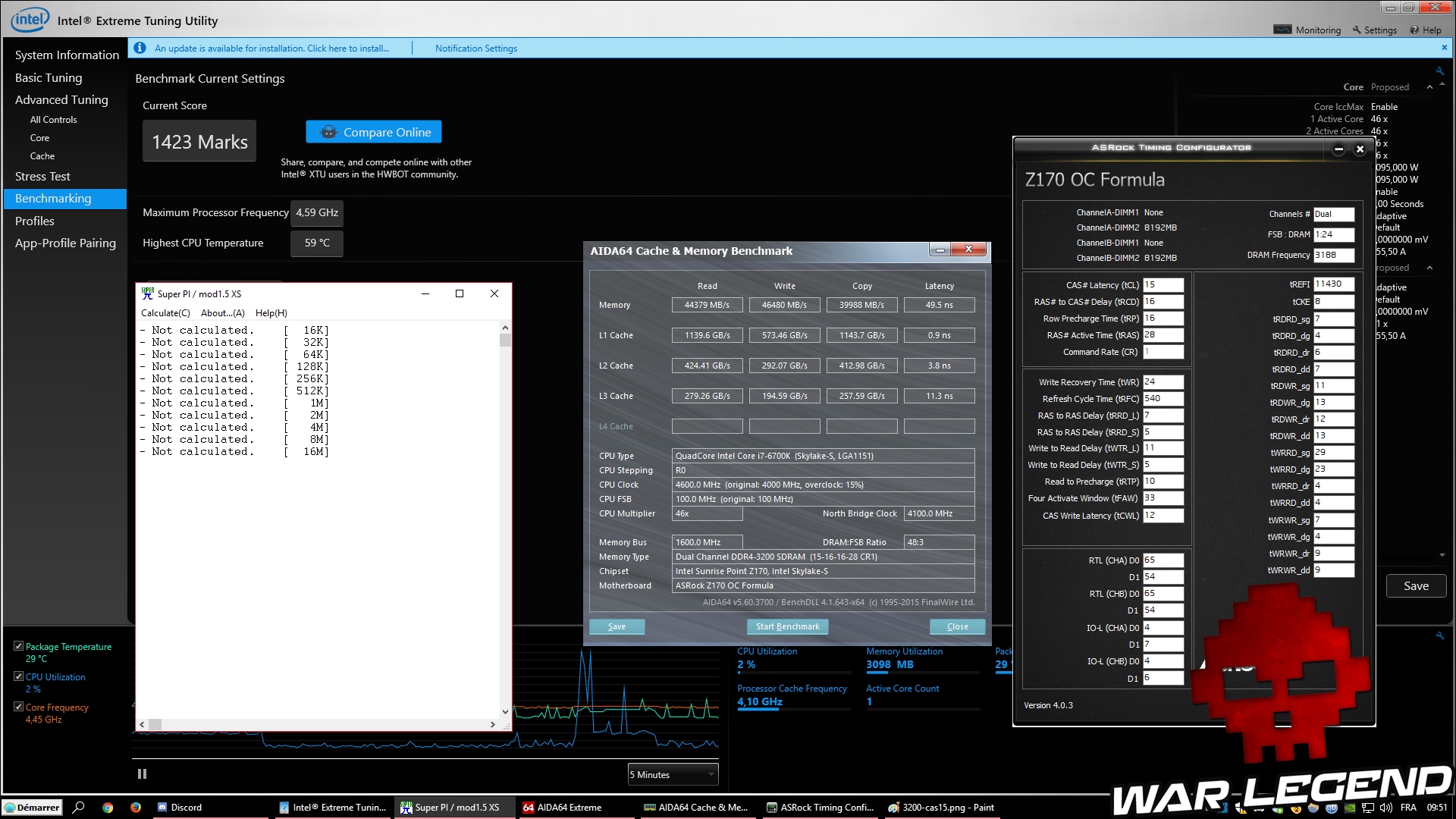Dismiss the update notification bar

tap(1444, 48)
